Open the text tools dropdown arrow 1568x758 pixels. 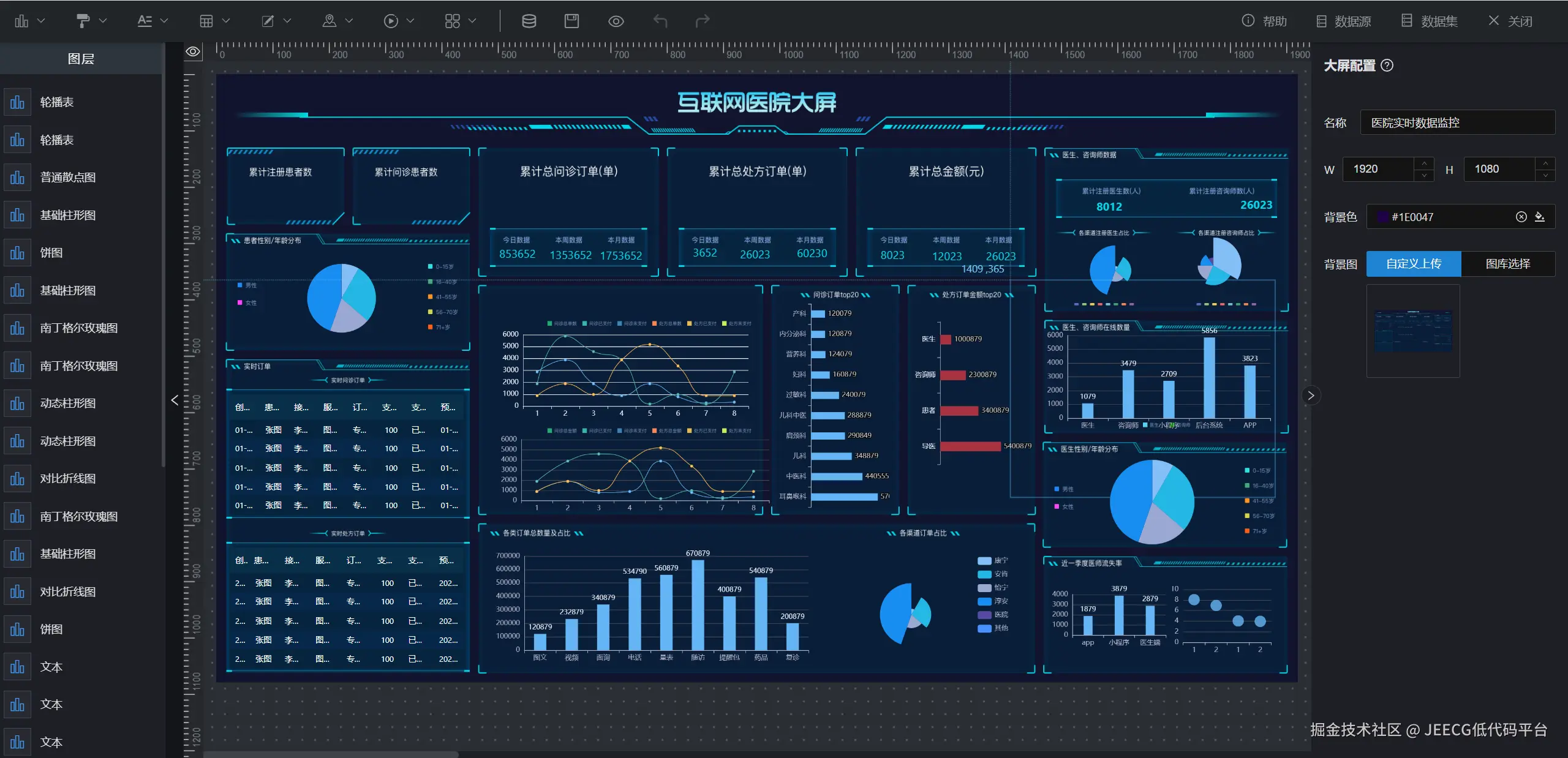click(164, 21)
